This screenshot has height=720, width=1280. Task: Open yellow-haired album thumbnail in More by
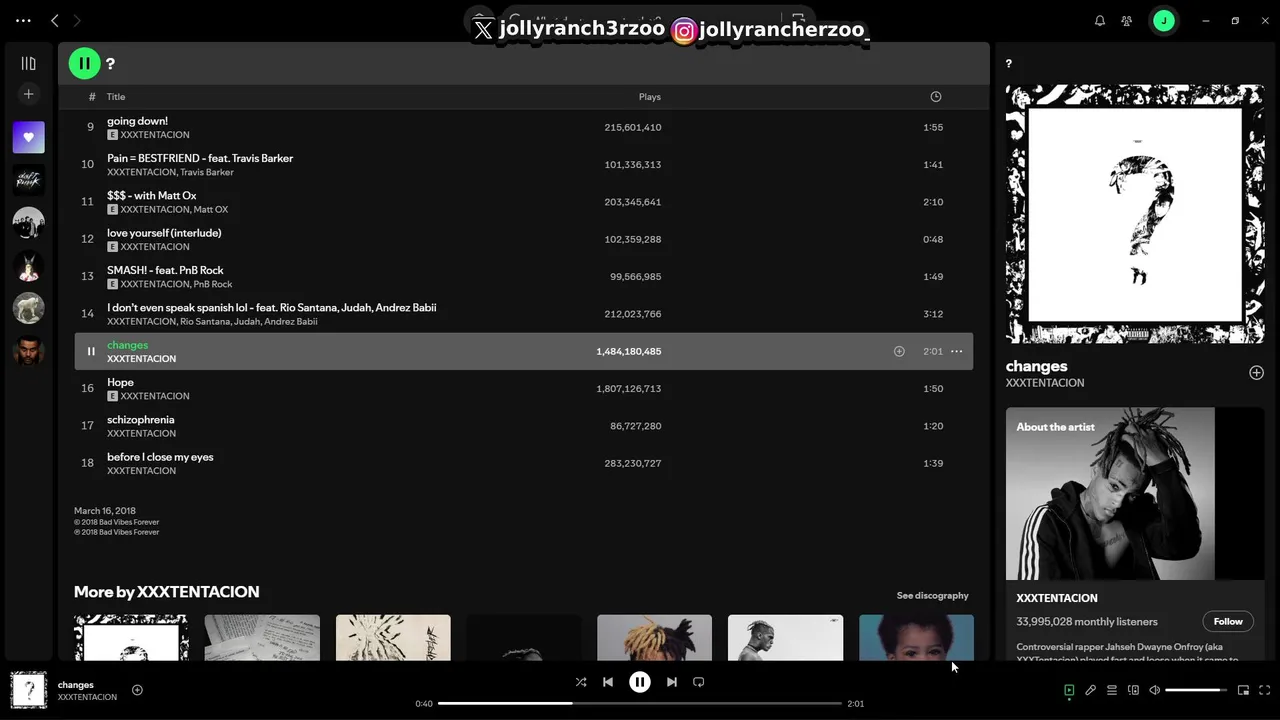point(654,638)
